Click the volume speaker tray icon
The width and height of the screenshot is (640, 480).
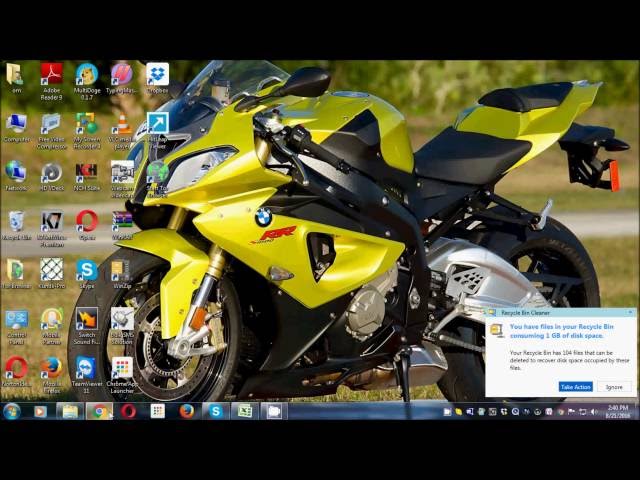click(x=594, y=412)
